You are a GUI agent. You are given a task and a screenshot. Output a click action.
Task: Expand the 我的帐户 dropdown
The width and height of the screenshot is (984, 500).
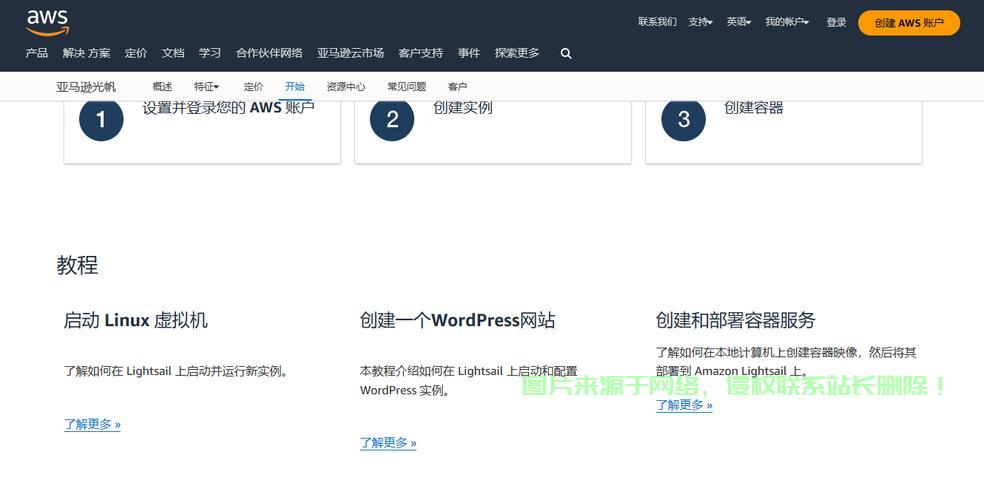pyautogui.click(x=787, y=22)
